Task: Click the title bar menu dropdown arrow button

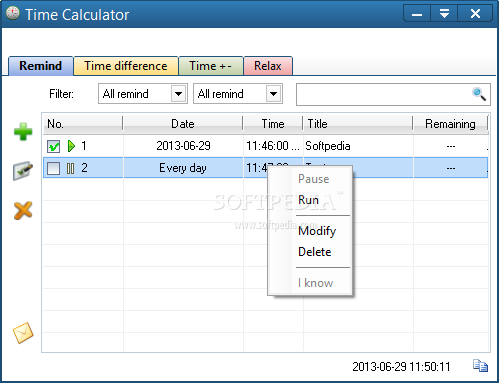Action: coord(444,14)
